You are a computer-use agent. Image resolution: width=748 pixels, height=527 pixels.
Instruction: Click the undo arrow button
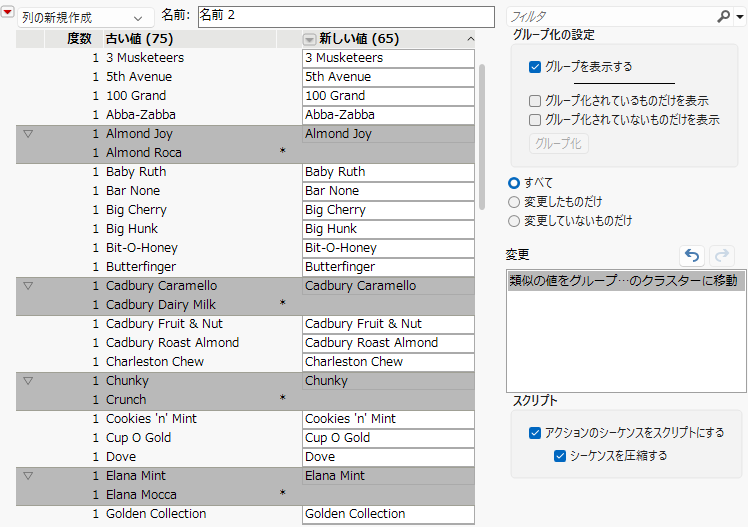point(692,256)
